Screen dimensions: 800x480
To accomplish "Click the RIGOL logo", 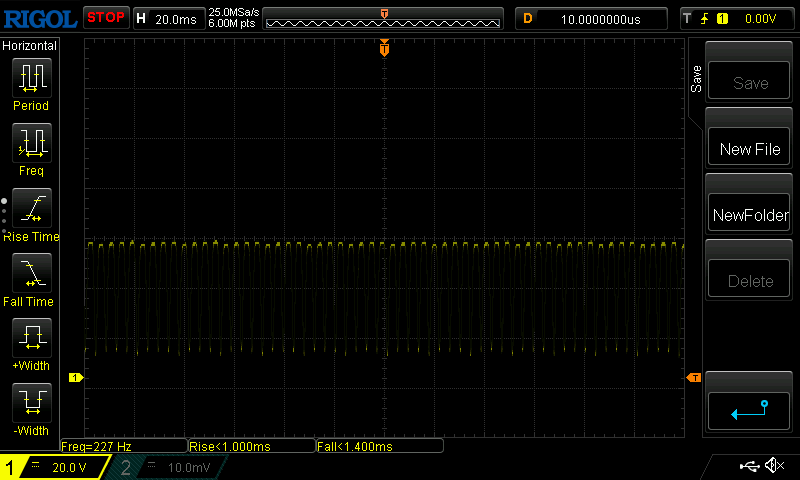I will (40, 19).
